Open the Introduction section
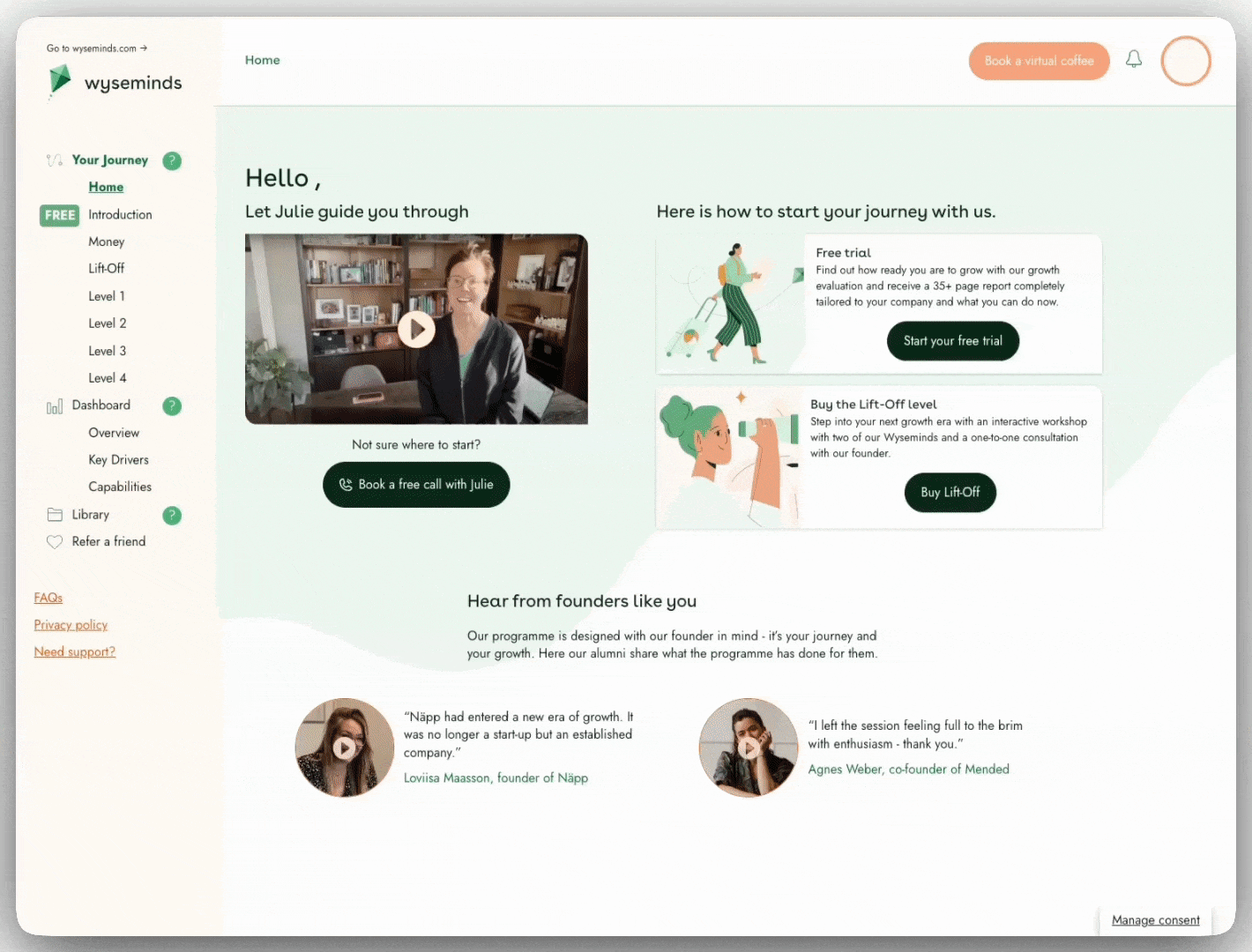The width and height of the screenshot is (1252, 952). coord(120,214)
